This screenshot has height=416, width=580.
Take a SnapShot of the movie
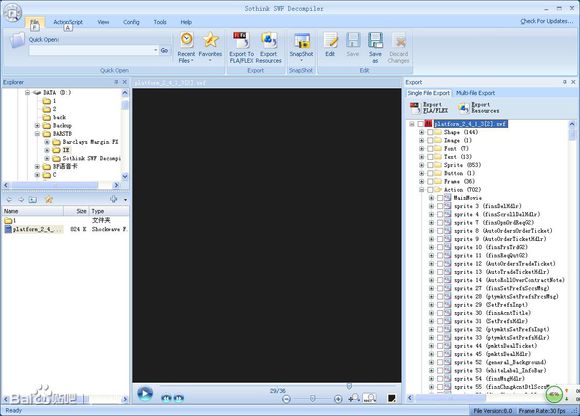pos(301,47)
